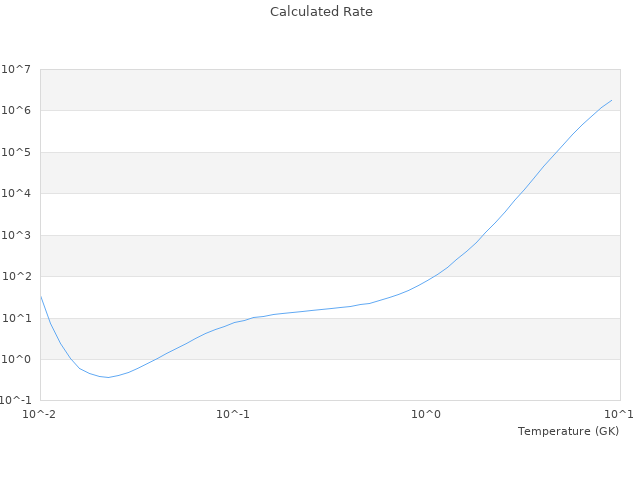
Task: Select the 10^-1 x-axis tick label
Action: click(x=233, y=414)
